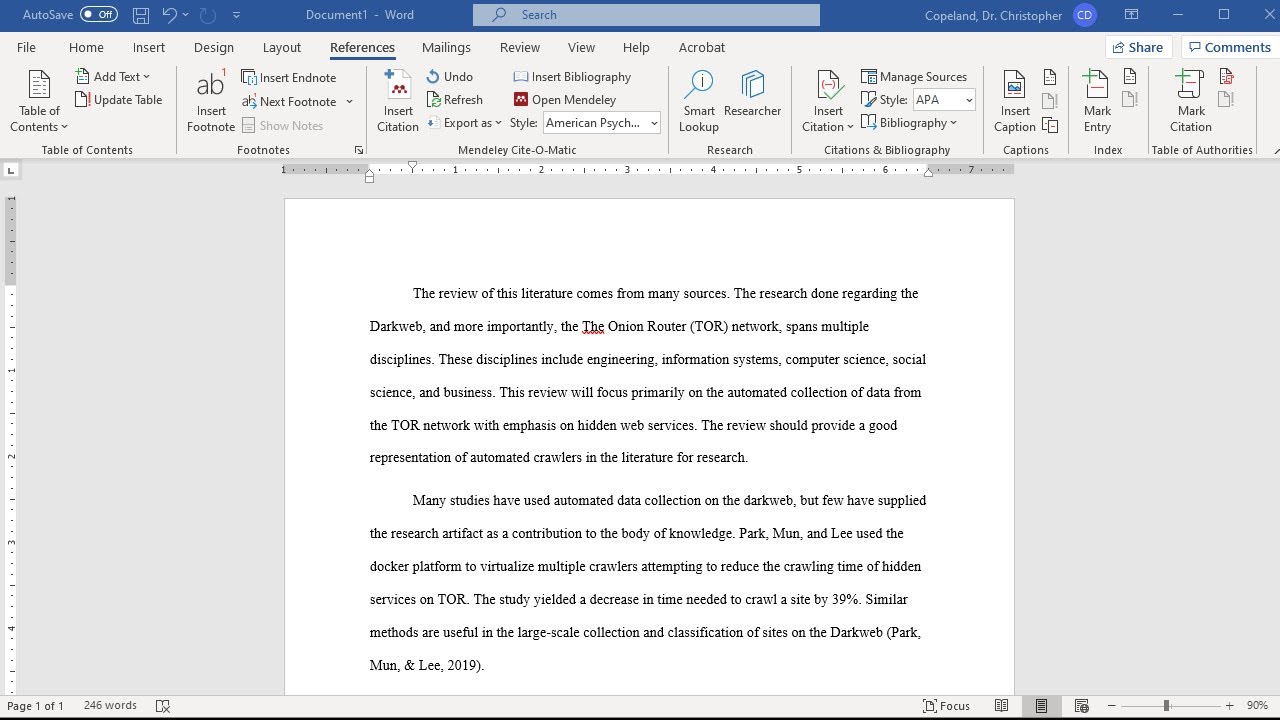
Task: Click the Show Notes option
Action: click(282, 126)
